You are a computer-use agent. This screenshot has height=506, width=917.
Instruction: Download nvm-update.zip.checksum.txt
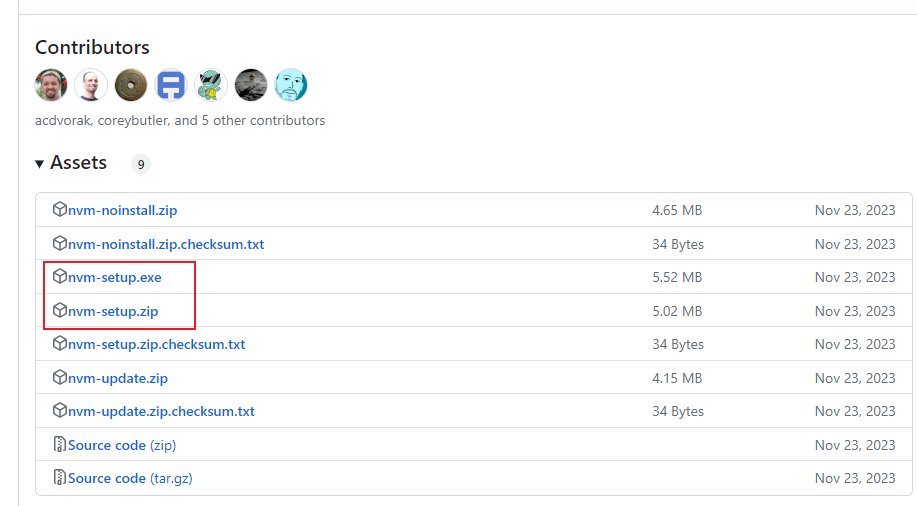pos(161,411)
